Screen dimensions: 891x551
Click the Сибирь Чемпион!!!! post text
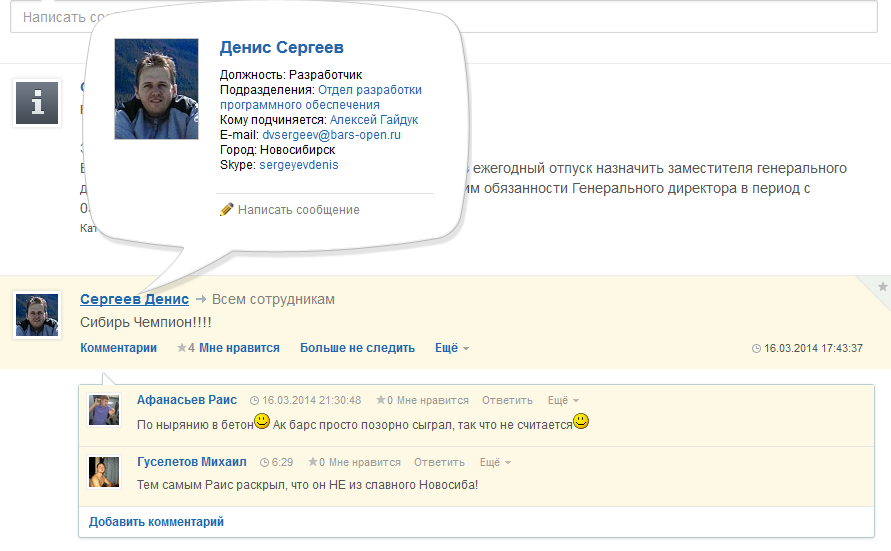[x=145, y=322]
